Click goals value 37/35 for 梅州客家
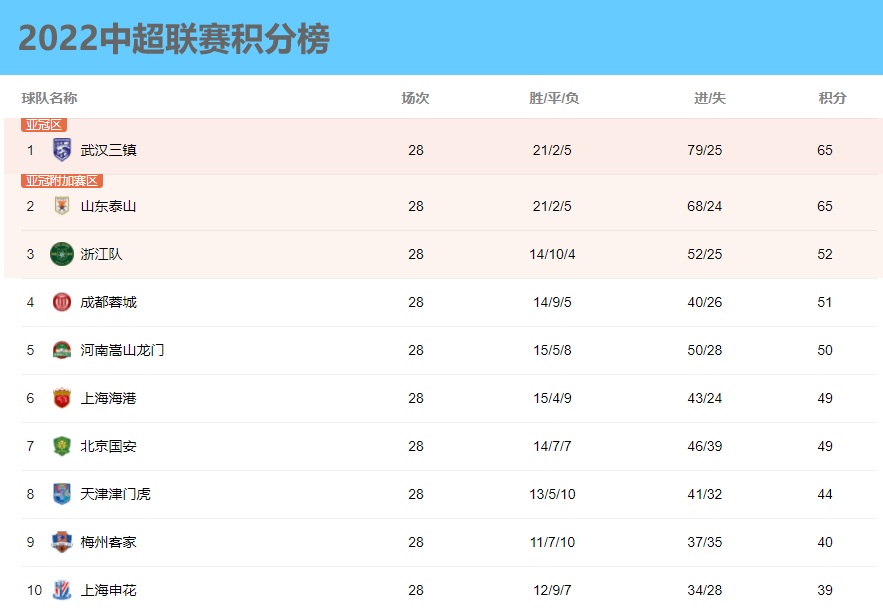The height and width of the screenshot is (608, 883). [704, 542]
